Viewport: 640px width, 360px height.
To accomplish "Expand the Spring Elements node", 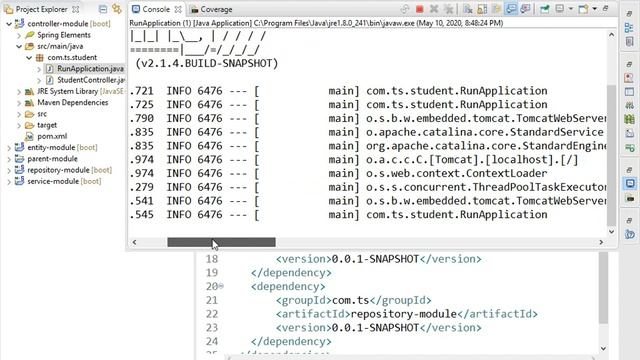I will (19, 35).
